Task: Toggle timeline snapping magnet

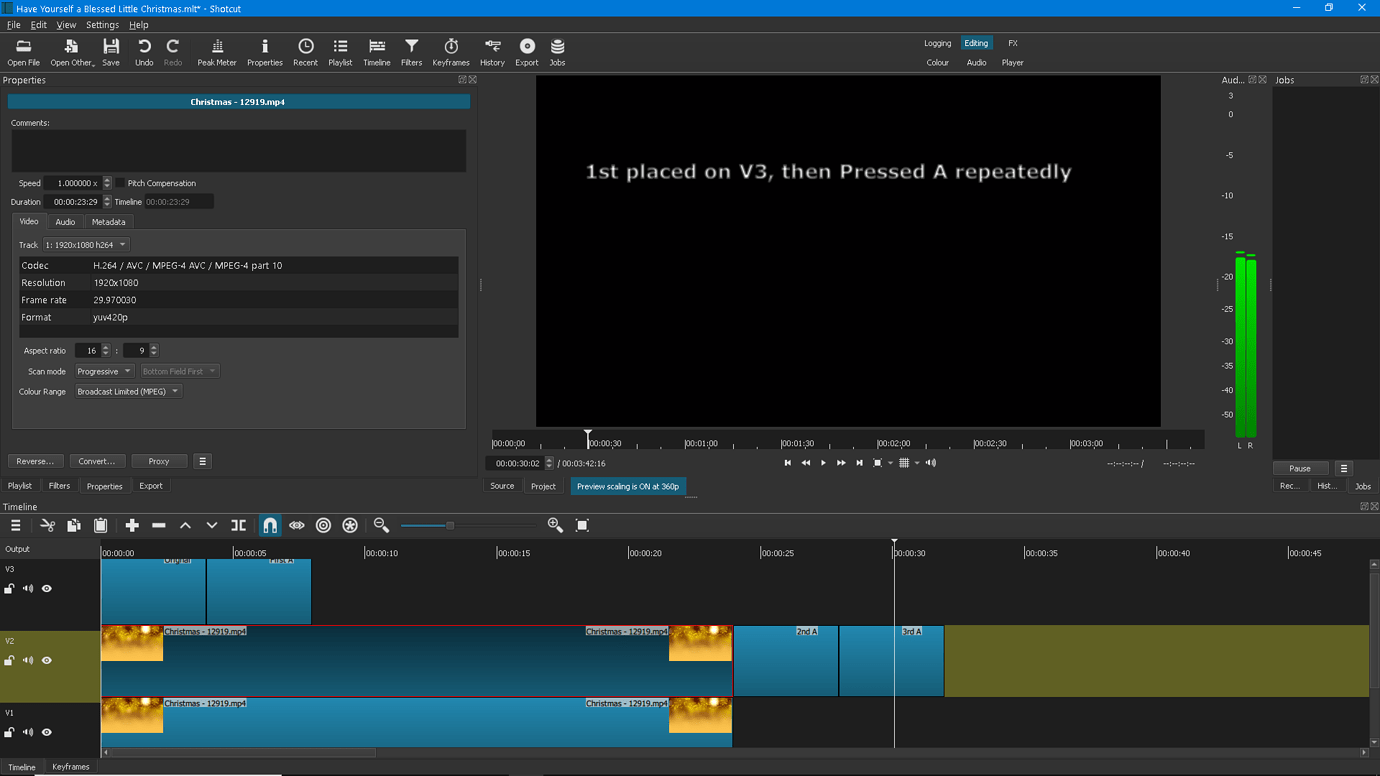Action: [x=270, y=526]
